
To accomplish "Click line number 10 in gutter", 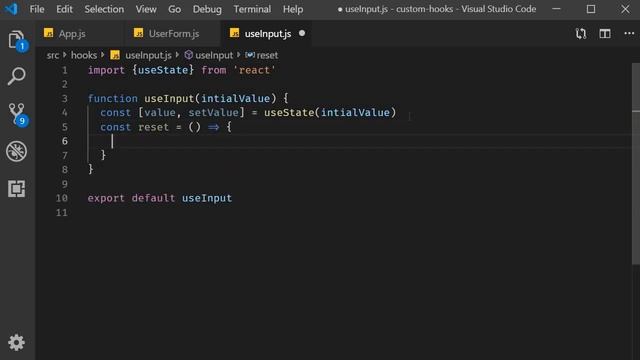I will pyautogui.click(x=62, y=198).
